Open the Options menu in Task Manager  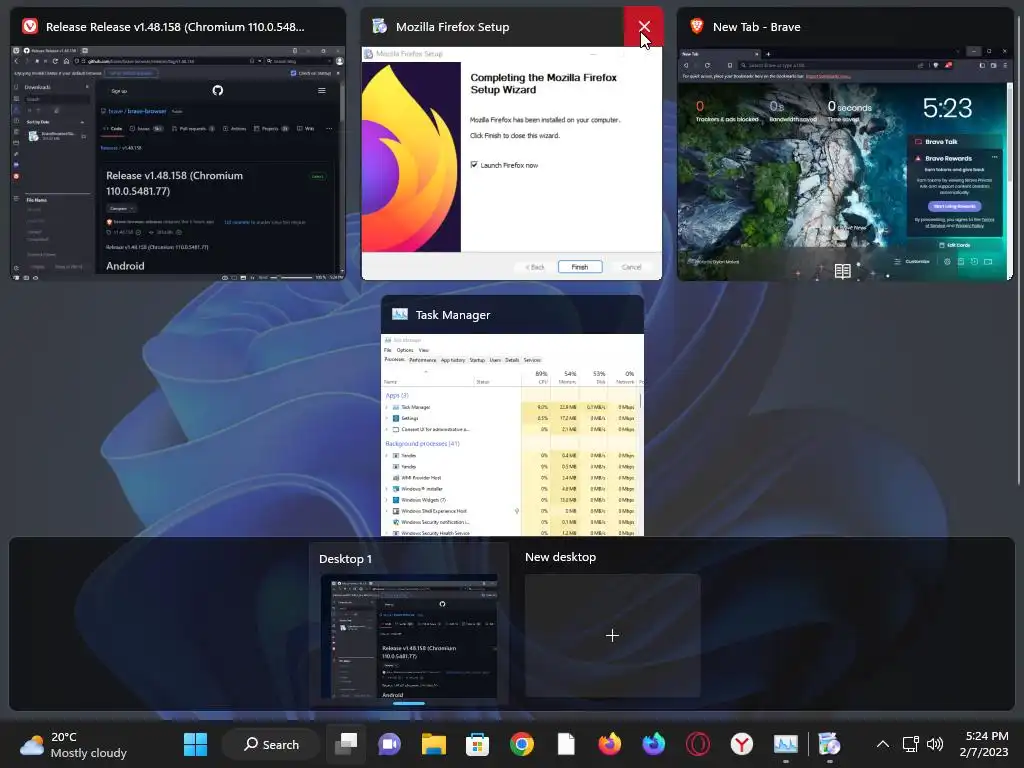point(405,350)
